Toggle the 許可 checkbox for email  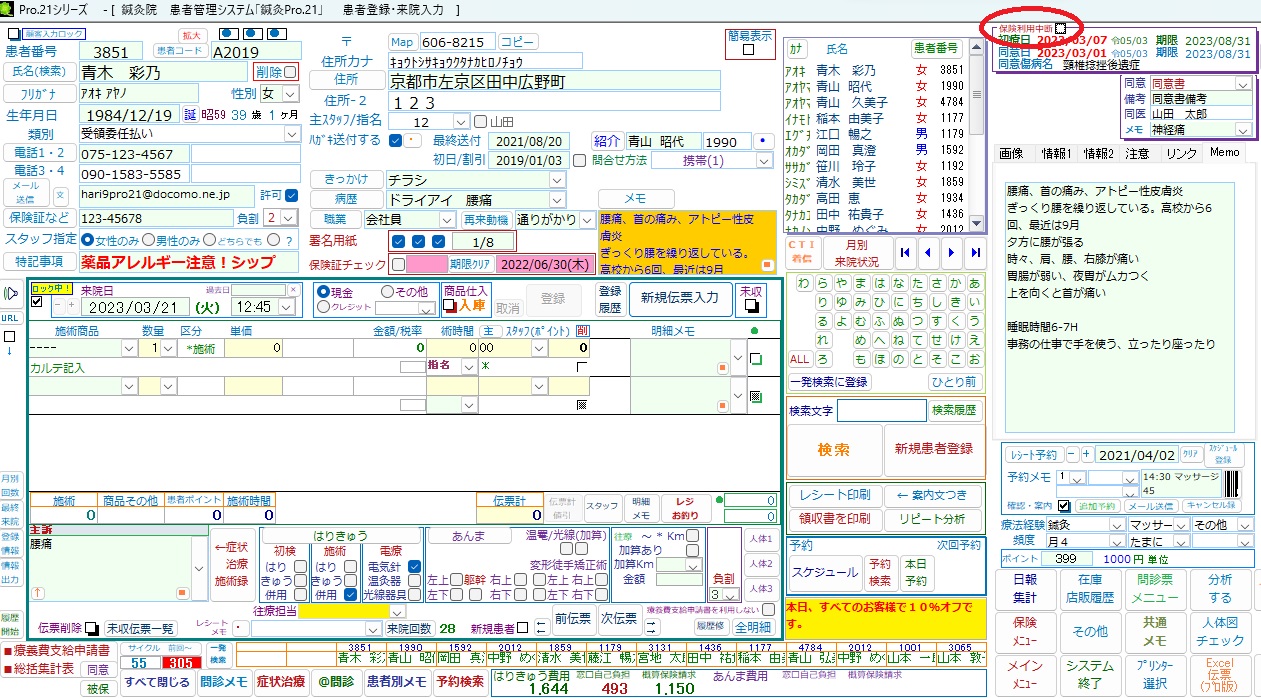[292, 194]
